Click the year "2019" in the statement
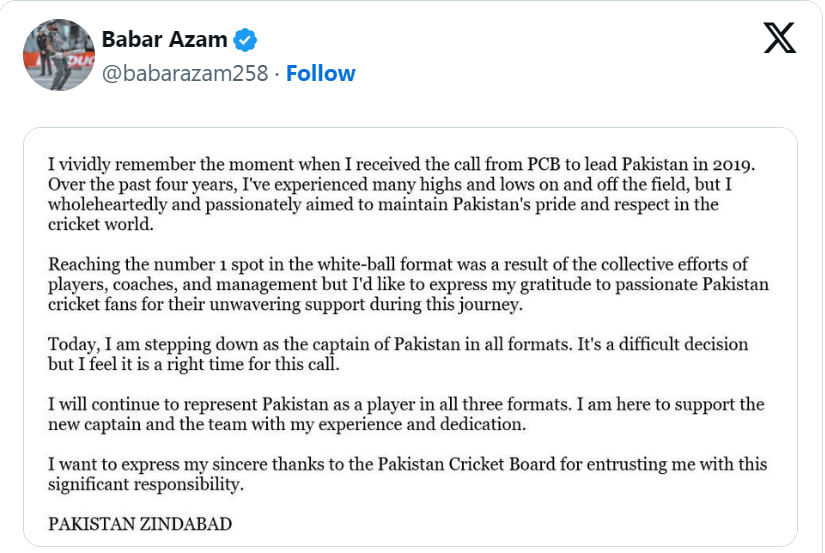 740,164
